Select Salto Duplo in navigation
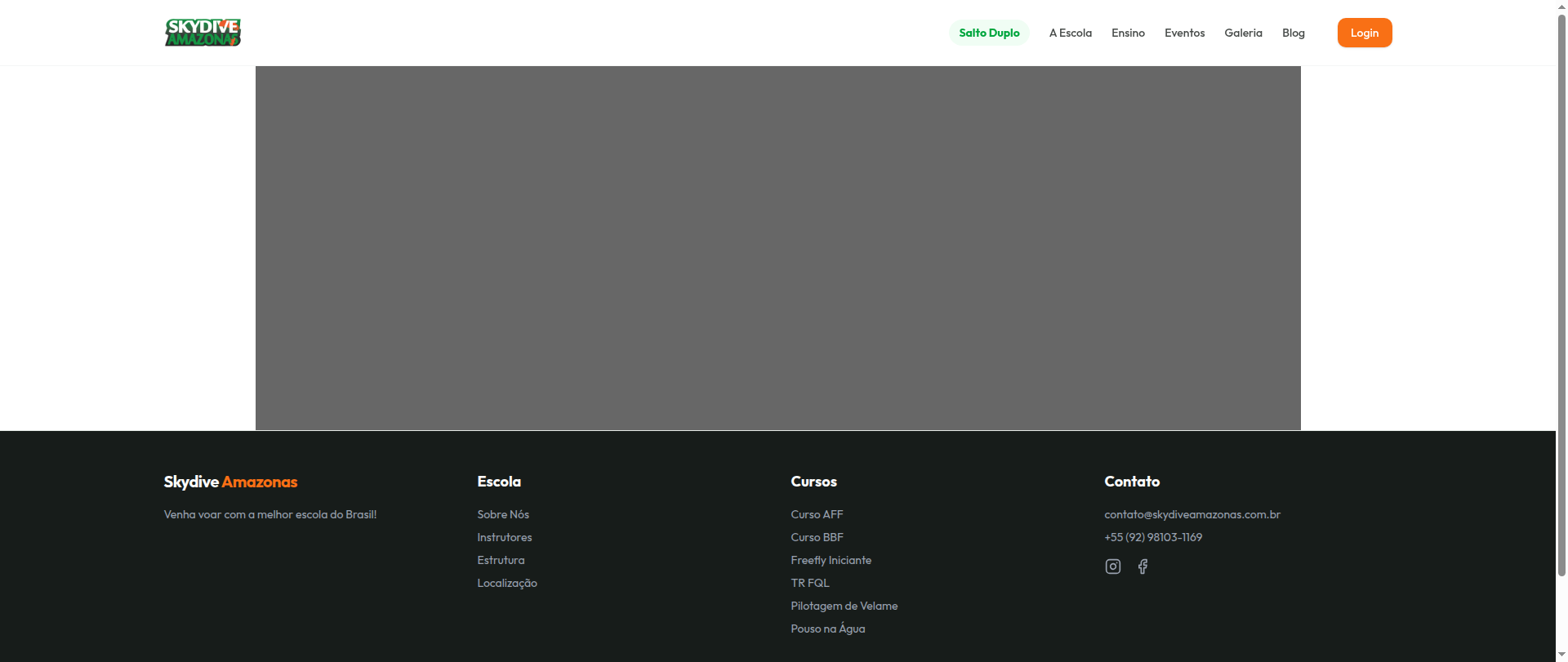The height and width of the screenshot is (662, 1568). coord(989,33)
